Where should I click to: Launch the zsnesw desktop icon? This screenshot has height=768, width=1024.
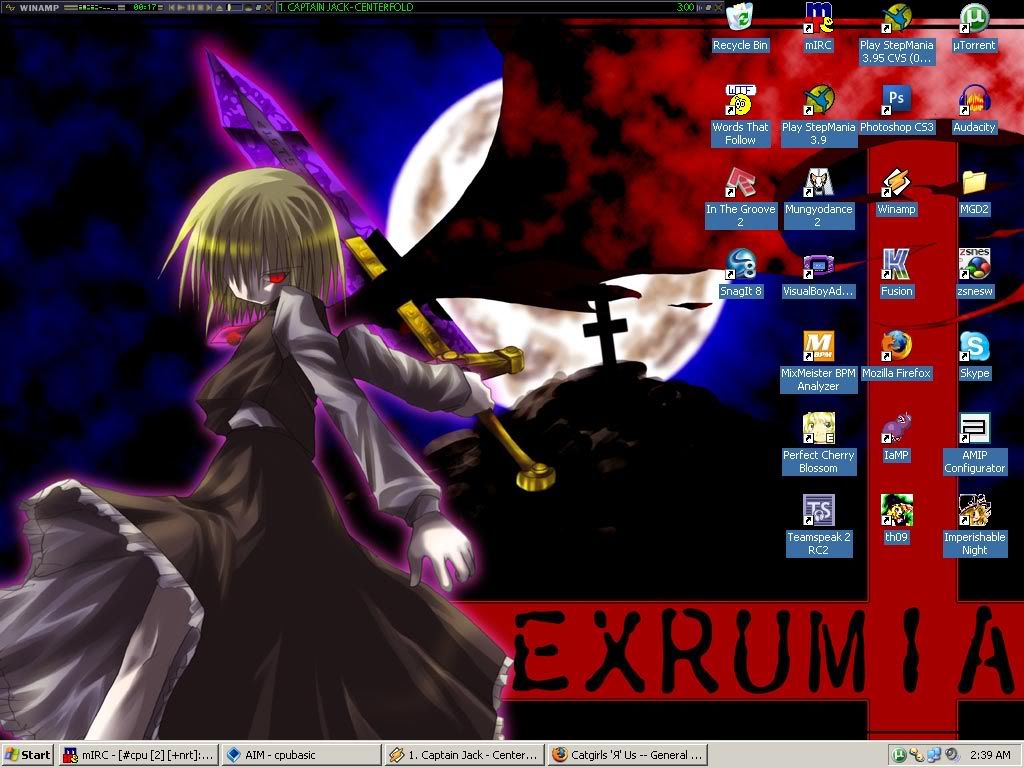tap(974, 274)
